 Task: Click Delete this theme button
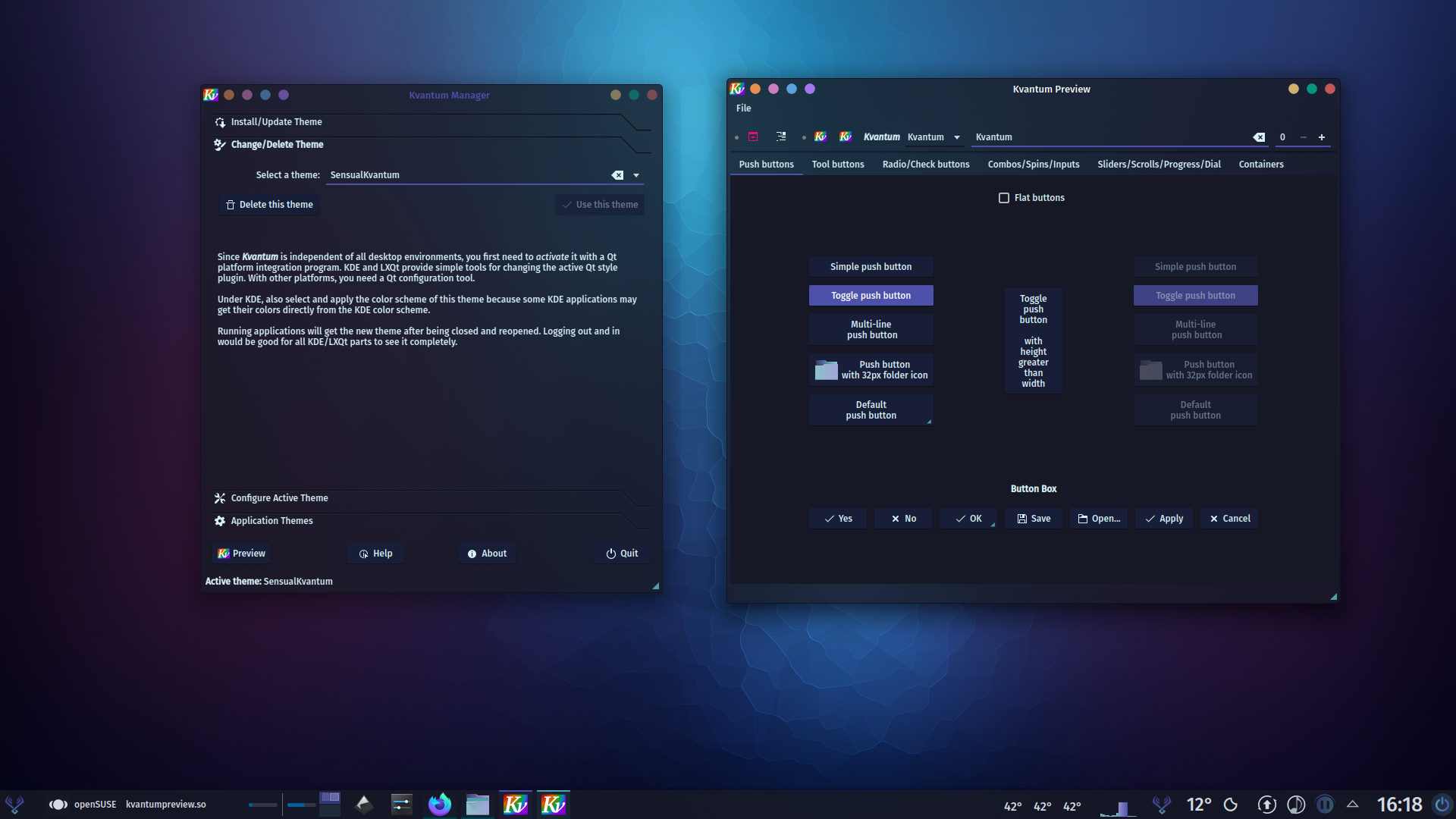tap(269, 205)
